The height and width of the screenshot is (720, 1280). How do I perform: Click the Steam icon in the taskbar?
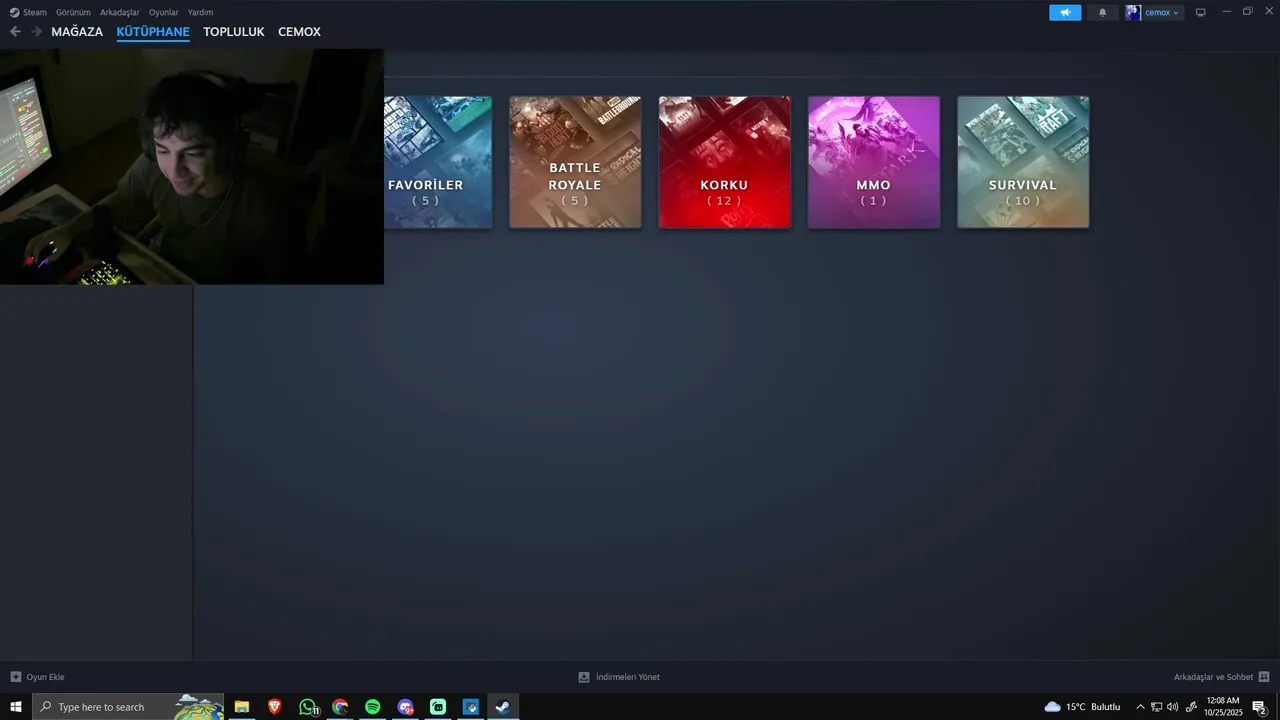click(x=503, y=707)
